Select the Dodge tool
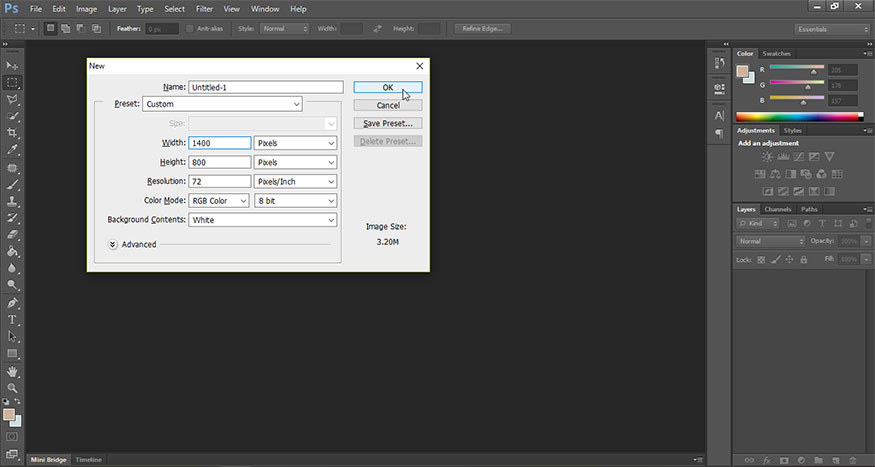Viewport: 875px width, 467px height. tap(12, 285)
